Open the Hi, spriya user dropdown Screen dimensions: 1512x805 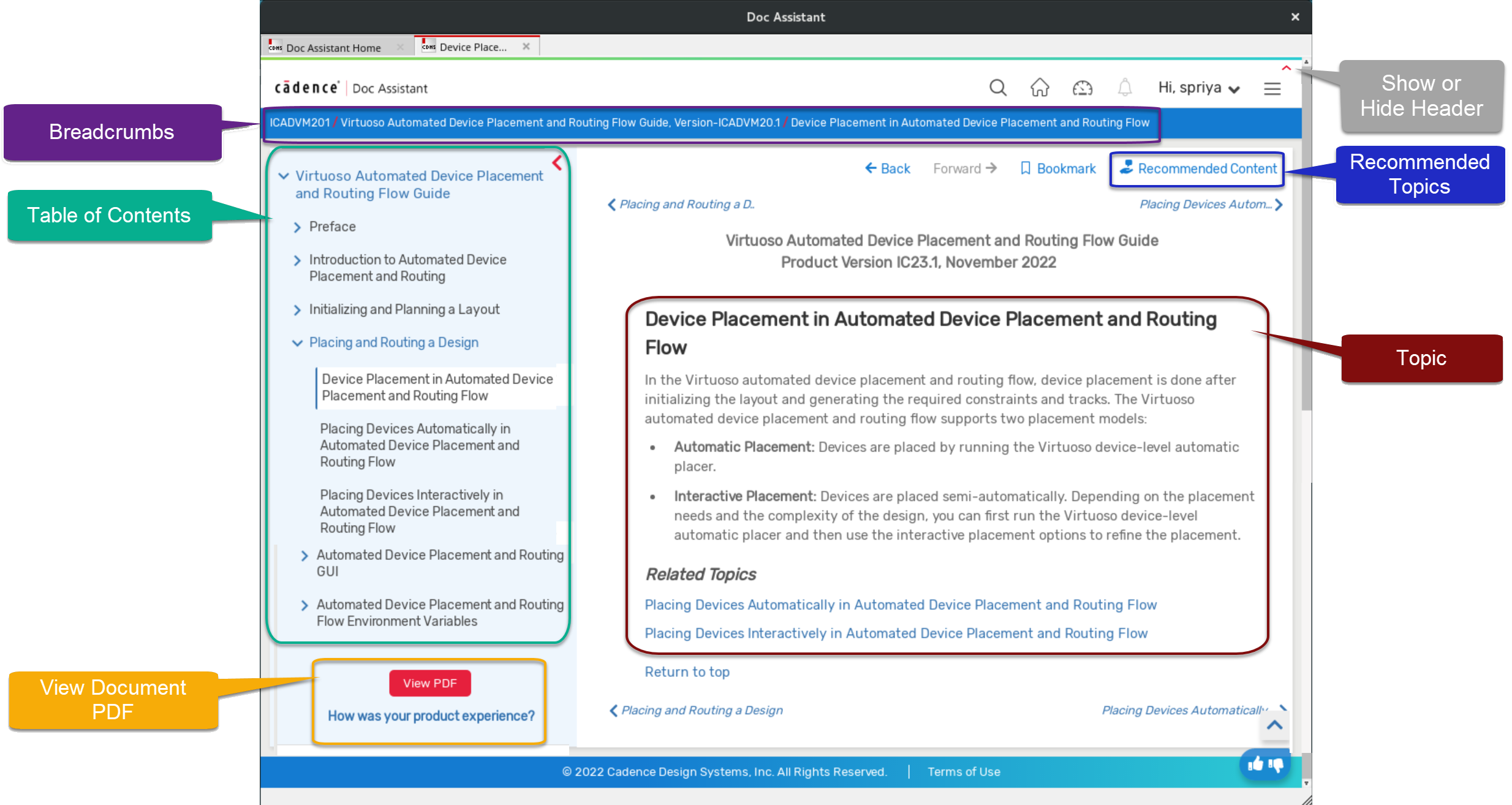tap(1198, 88)
